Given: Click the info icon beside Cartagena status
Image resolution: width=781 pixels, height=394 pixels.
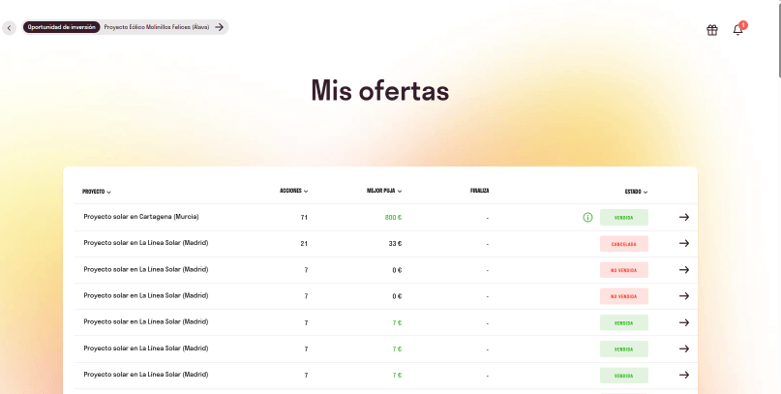Looking at the screenshot, I should 588,217.
